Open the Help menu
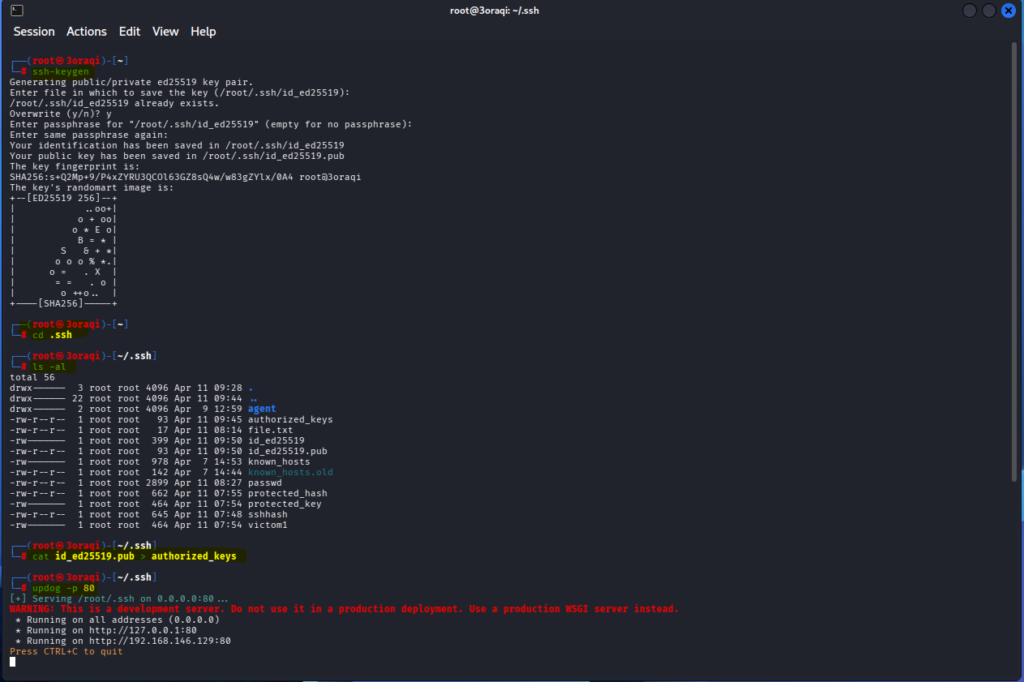The height and width of the screenshot is (682, 1024). 203,32
